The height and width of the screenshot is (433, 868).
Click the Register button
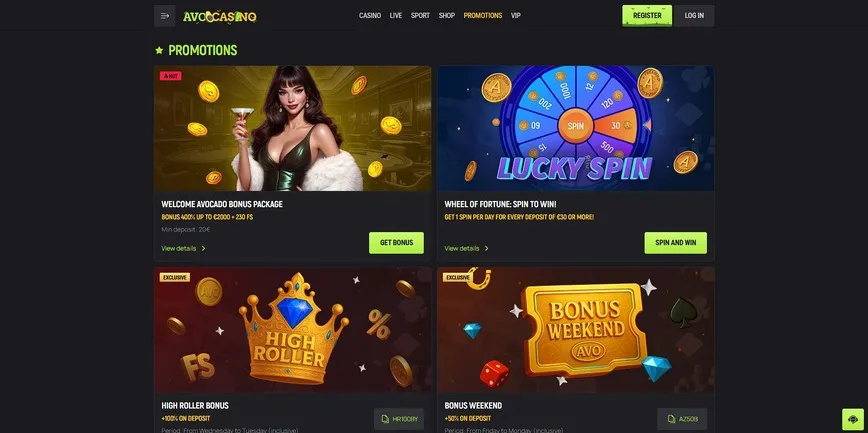[647, 16]
